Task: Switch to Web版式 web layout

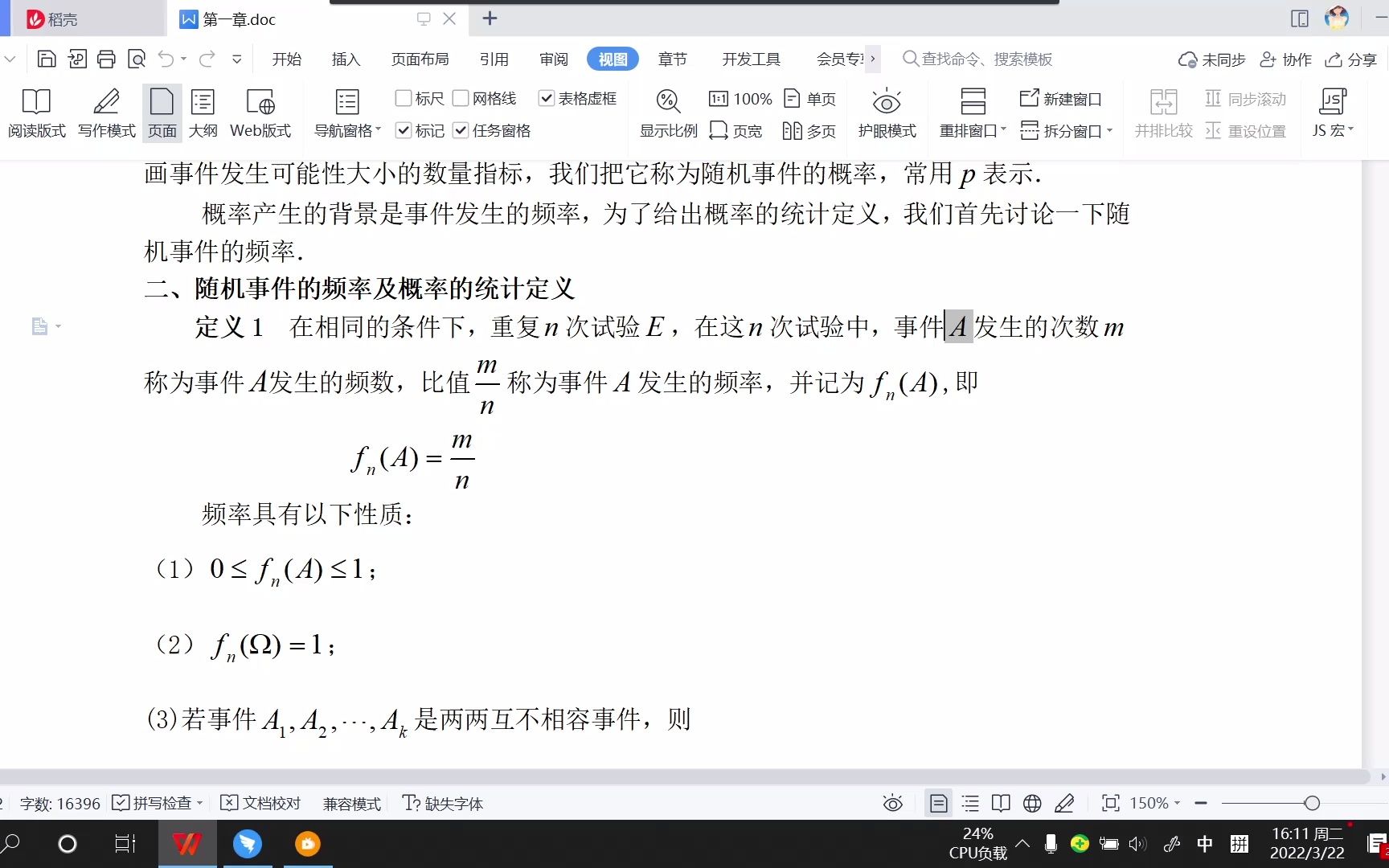Action: click(x=259, y=113)
